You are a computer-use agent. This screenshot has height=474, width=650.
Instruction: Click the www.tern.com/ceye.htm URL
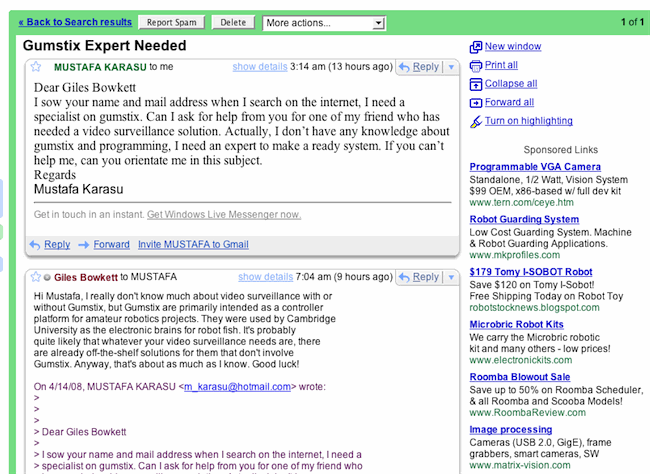click(521, 203)
